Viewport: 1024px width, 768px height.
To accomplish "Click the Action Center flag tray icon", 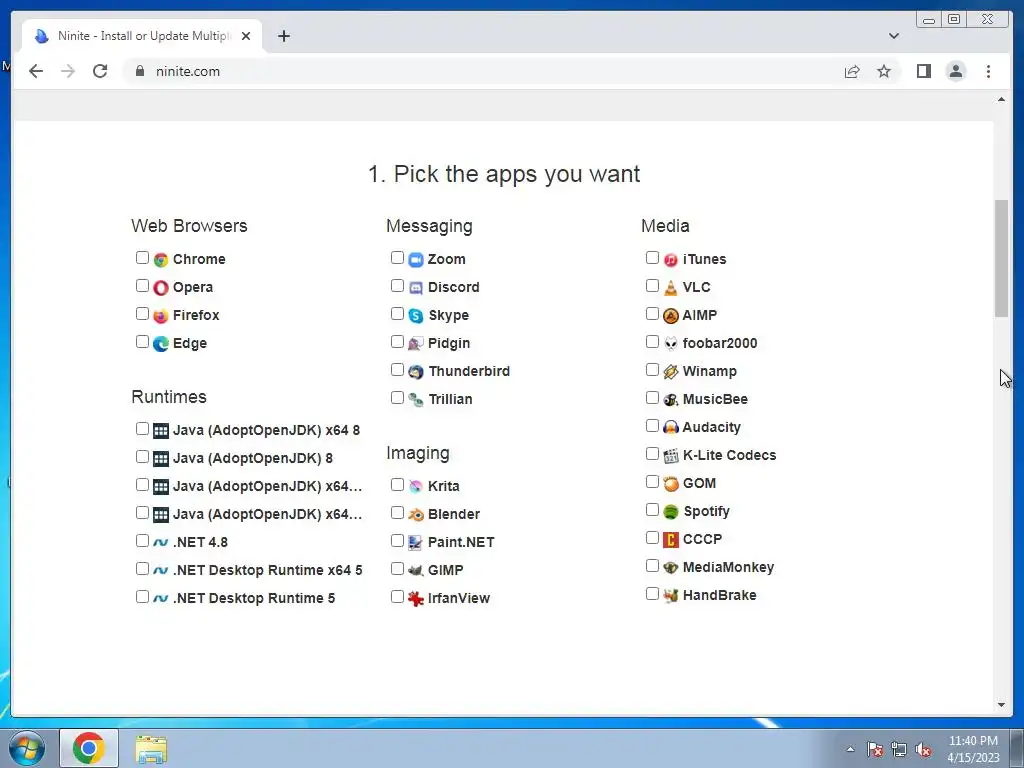I will coord(874,750).
